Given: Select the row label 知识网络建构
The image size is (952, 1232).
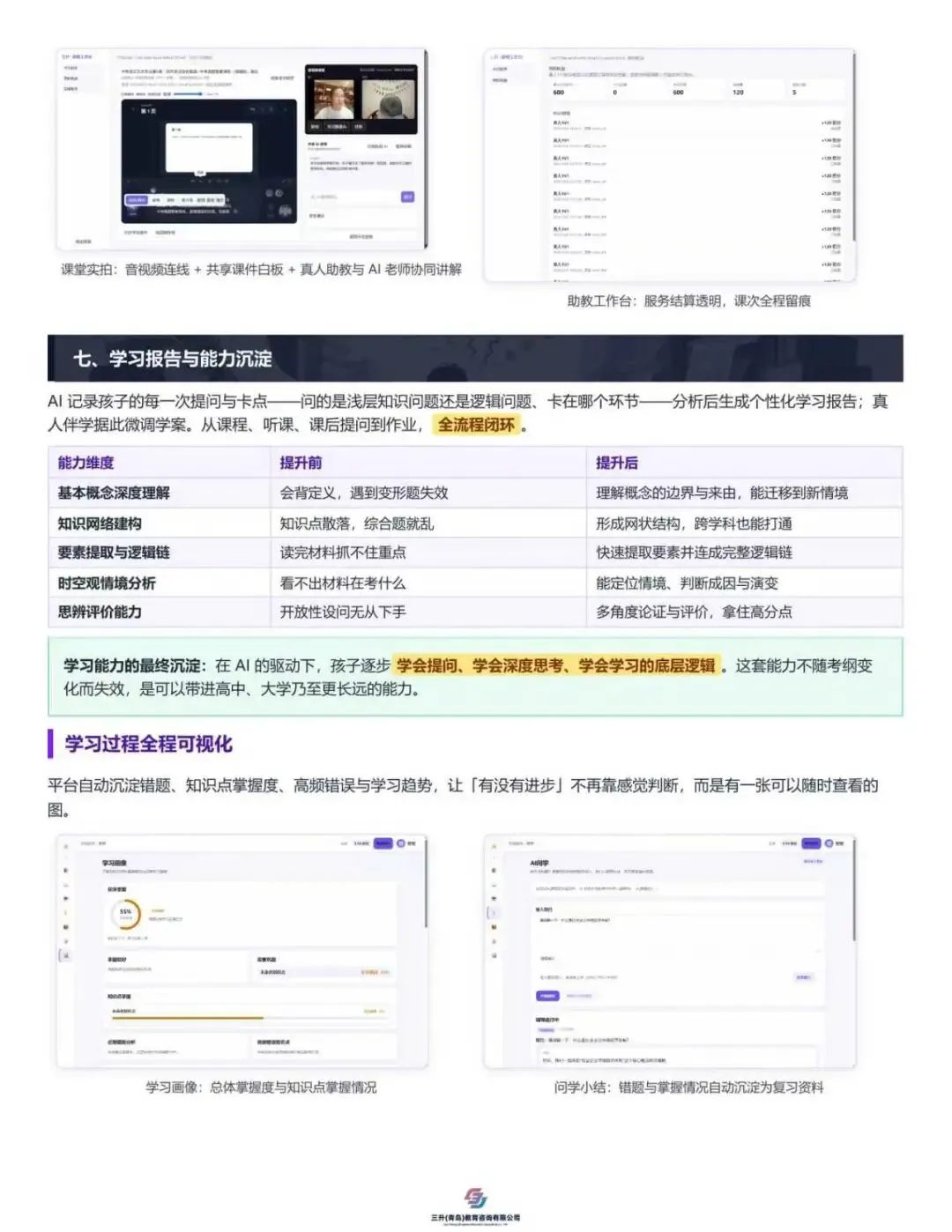Looking at the screenshot, I should tap(100, 523).
